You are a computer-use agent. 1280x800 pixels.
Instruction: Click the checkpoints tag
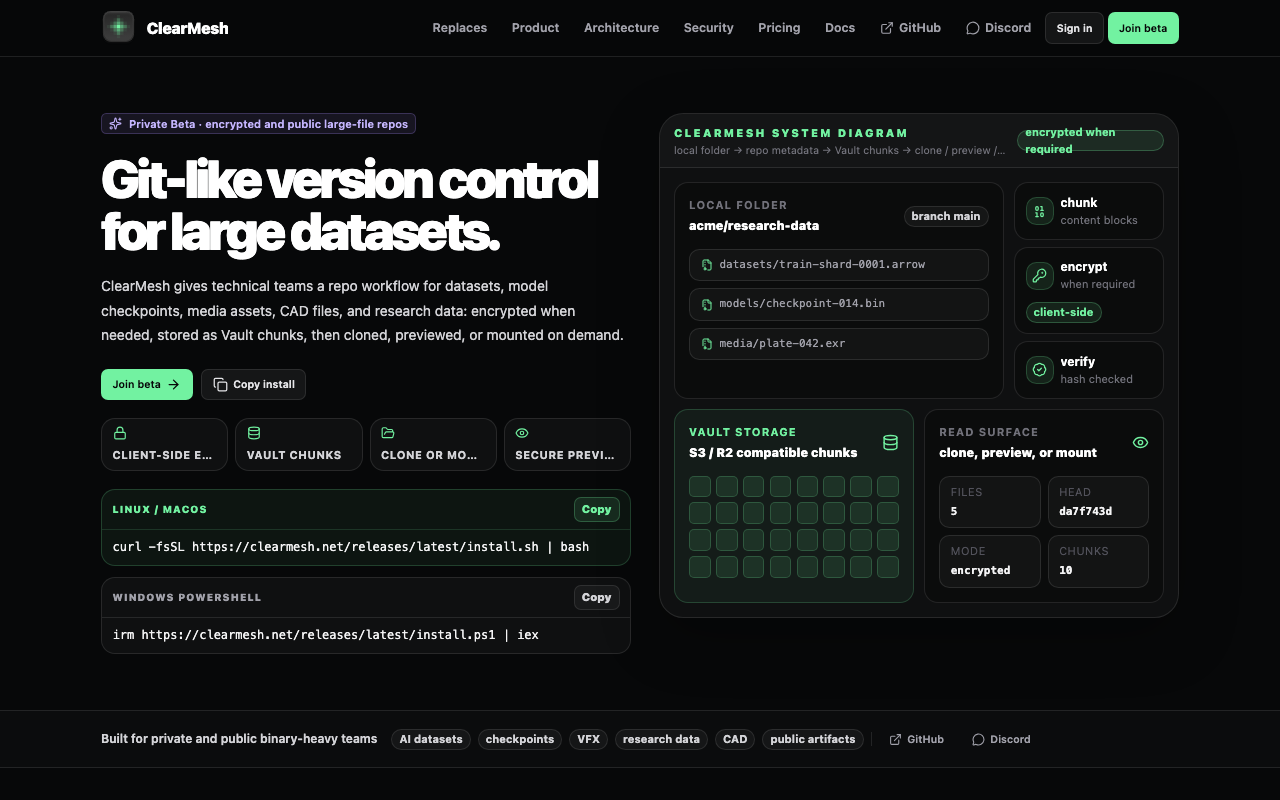click(x=520, y=740)
